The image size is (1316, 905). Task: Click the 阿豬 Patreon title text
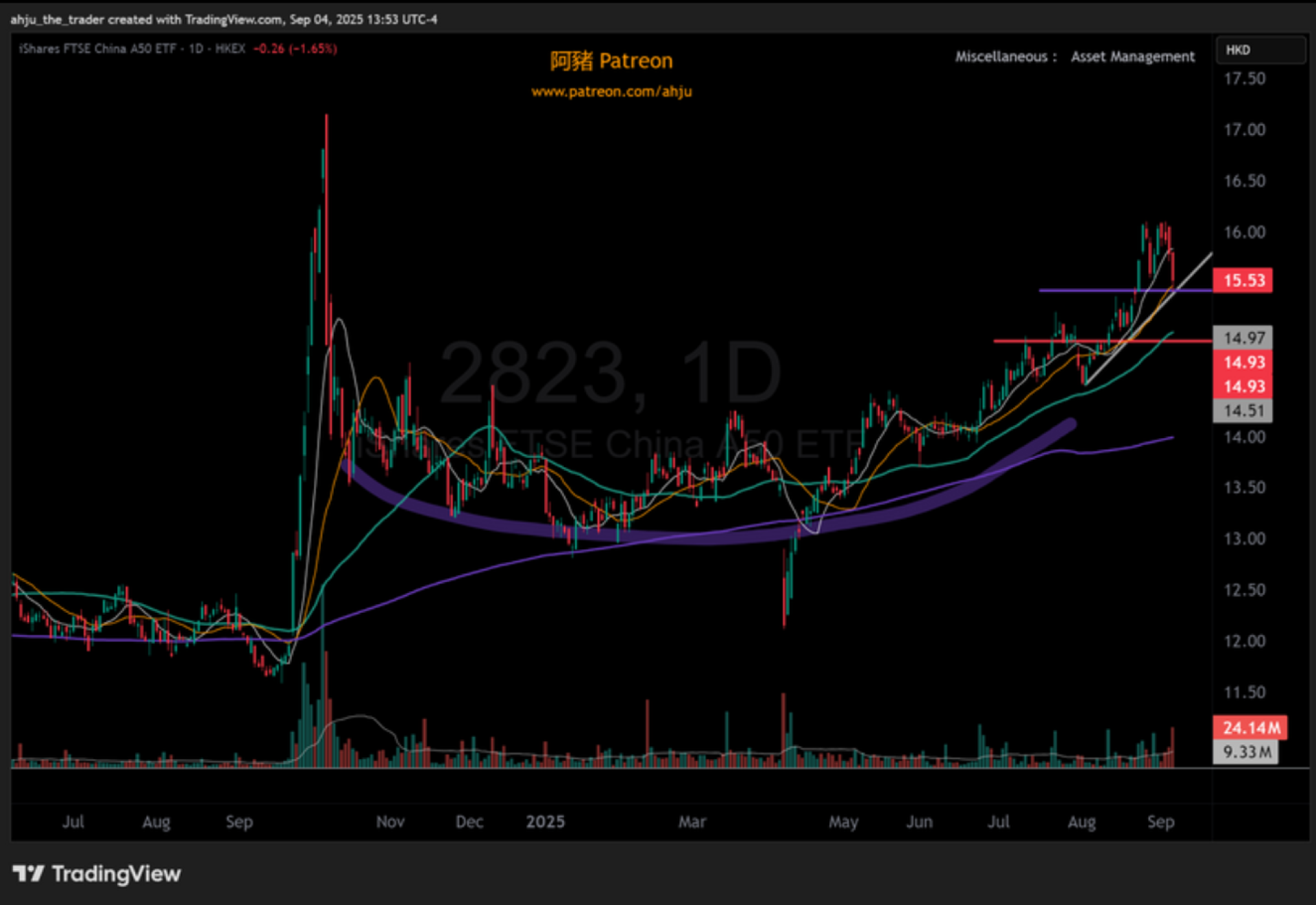tap(611, 61)
